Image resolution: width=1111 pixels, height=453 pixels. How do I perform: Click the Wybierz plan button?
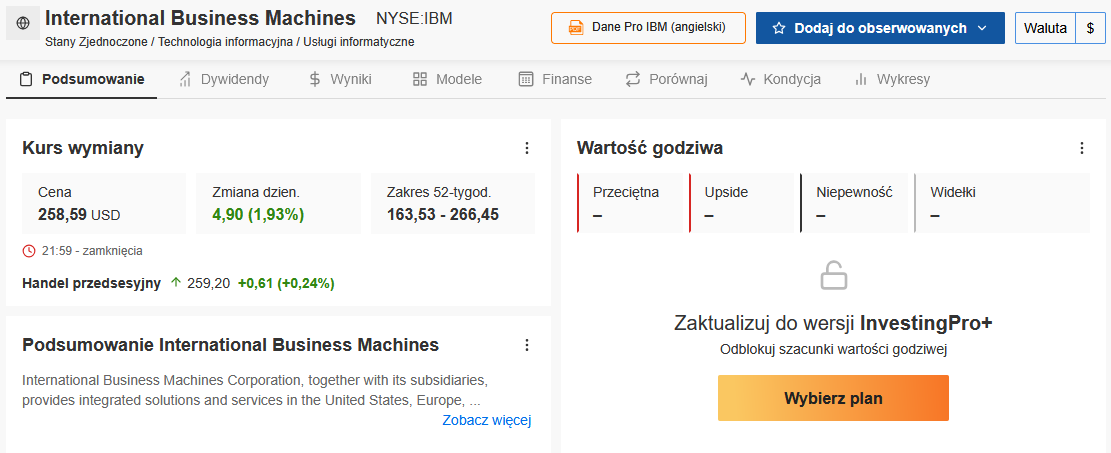point(833,398)
